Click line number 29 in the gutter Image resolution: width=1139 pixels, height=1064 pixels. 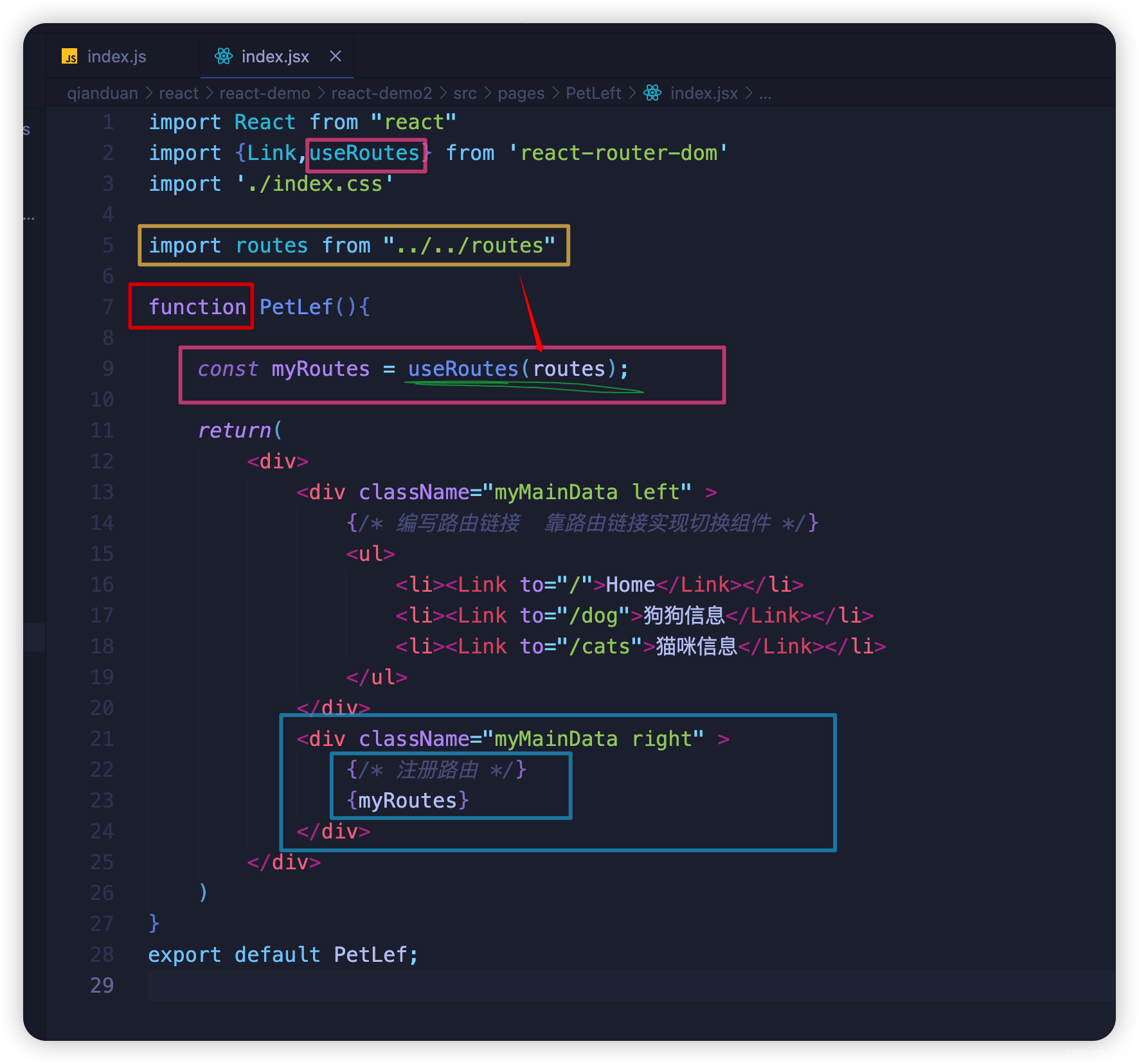point(102,986)
